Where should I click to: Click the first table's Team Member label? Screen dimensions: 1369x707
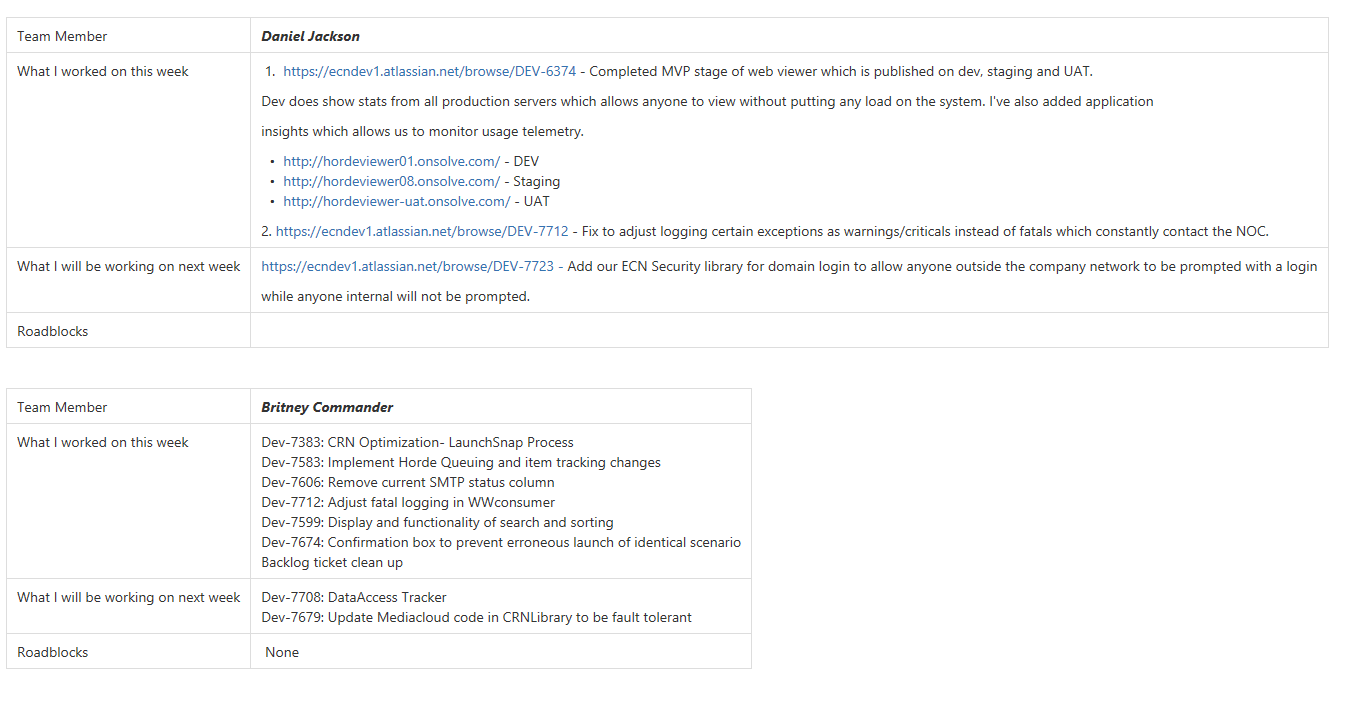pos(62,36)
